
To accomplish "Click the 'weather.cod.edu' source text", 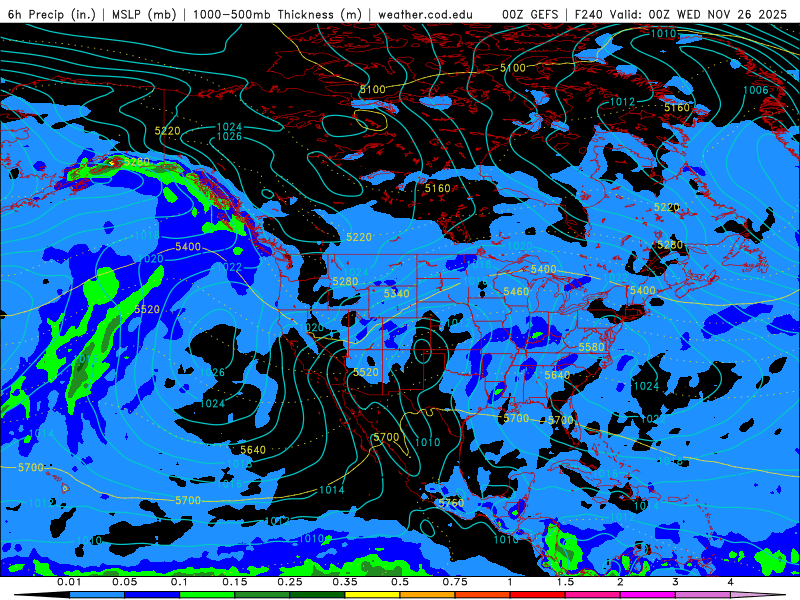I will pyautogui.click(x=425, y=14).
